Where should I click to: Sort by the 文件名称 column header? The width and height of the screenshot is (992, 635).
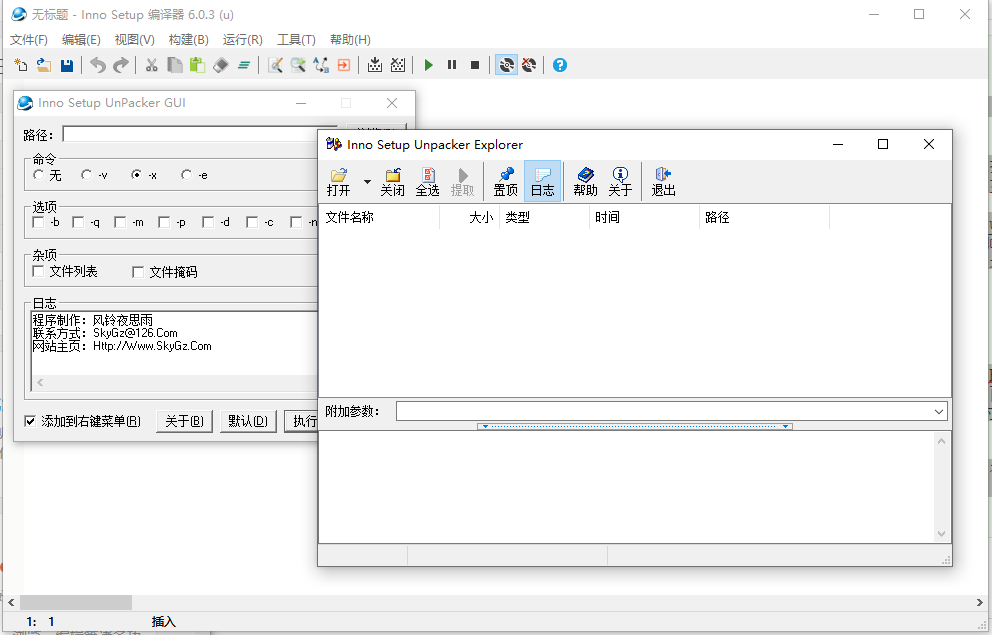pyautogui.click(x=380, y=218)
